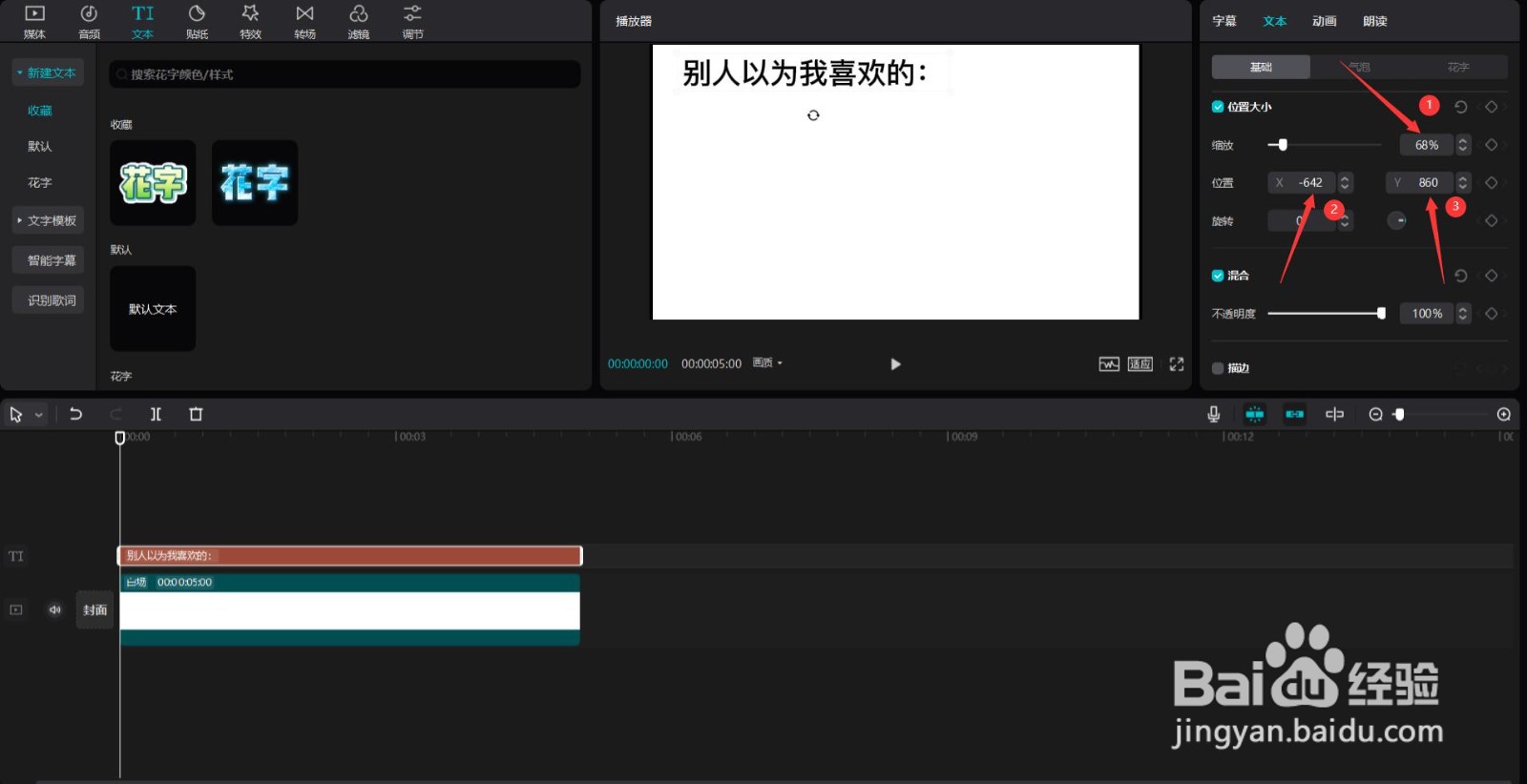Open the 贴纸 stickers tab
This screenshot has width=1527, height=784.
pos(197,21)
